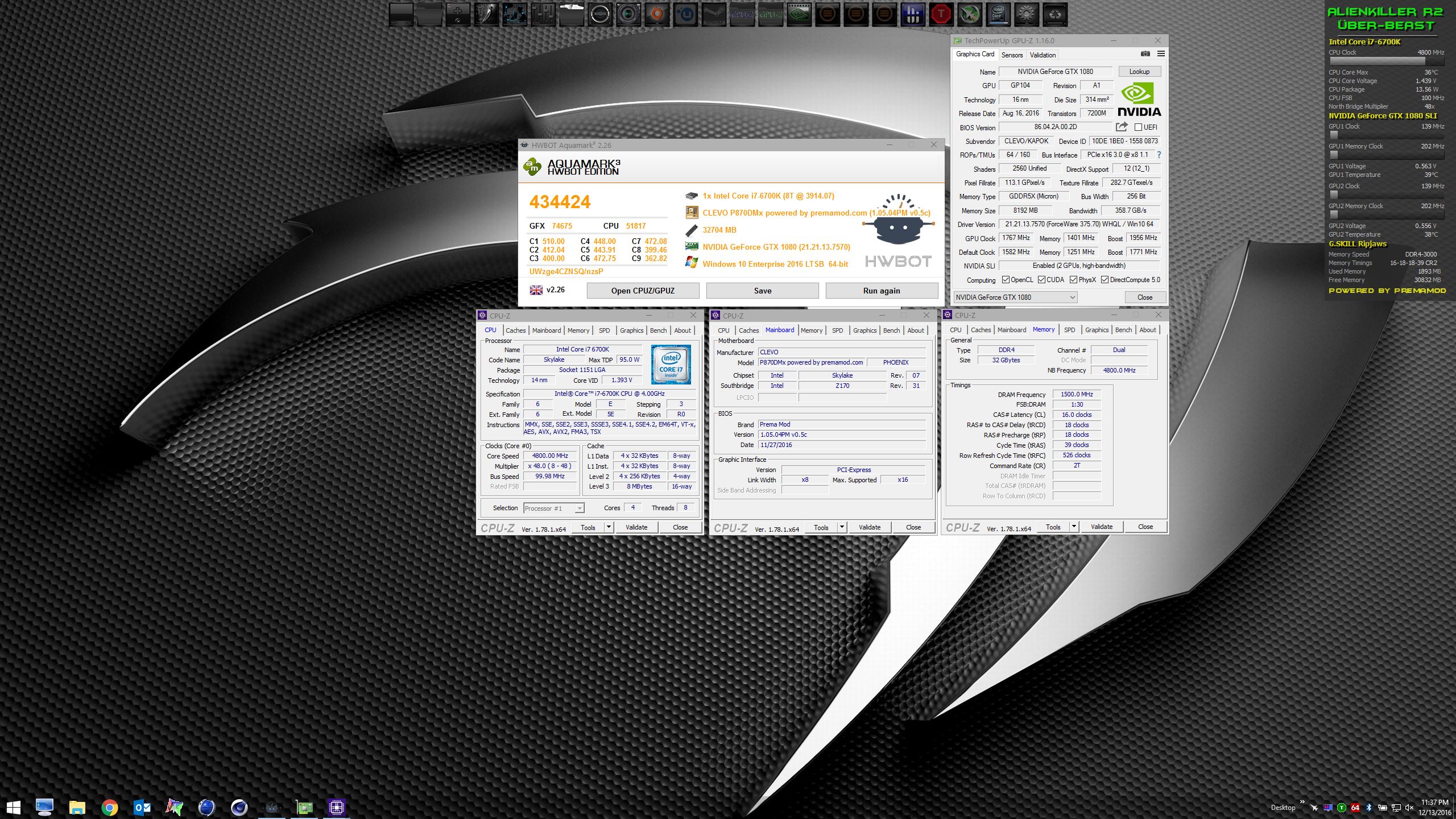Click the battery power tray icon

click(1383, 808)
